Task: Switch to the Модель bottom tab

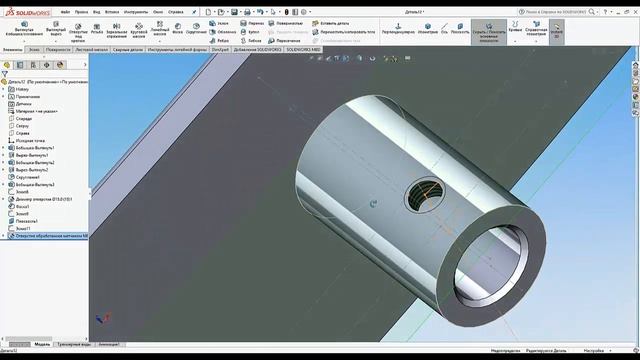Action: (x=42, y=344)
